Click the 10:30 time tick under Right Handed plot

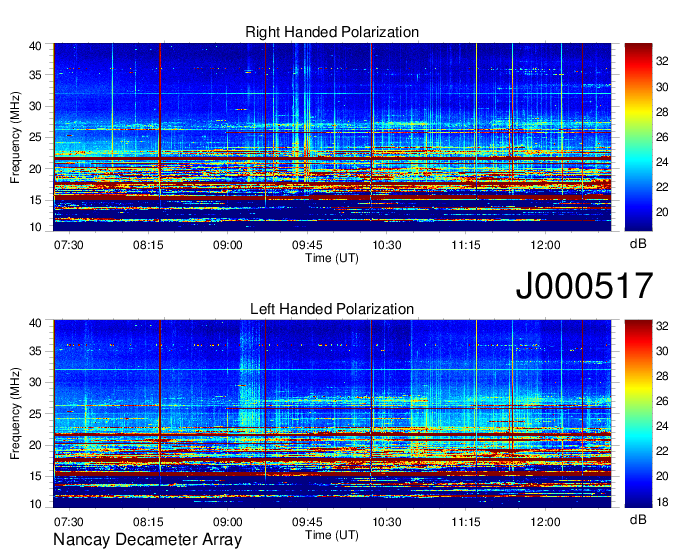click(x=387, y=245)
